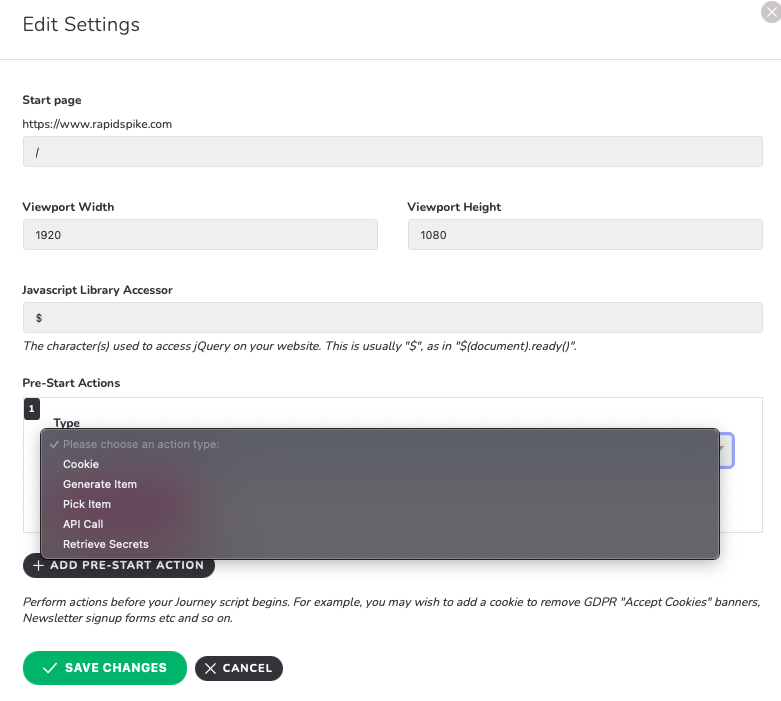Click the number 1 action badge
The width and height of the screenshot is (781, 701).
pos(31,409)
